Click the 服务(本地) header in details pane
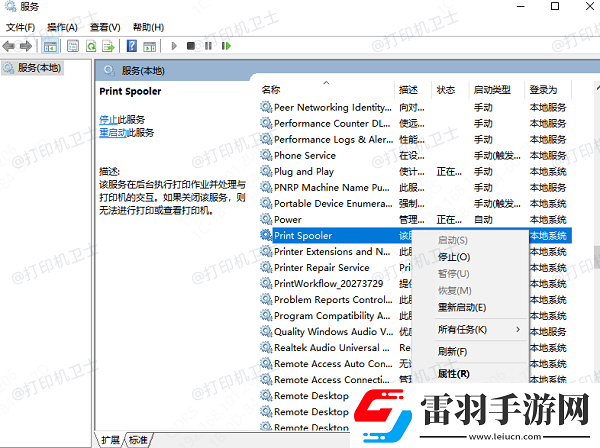The width and height of the screenshot is (600, 448). pyautogui.click(x=143, y=71)
